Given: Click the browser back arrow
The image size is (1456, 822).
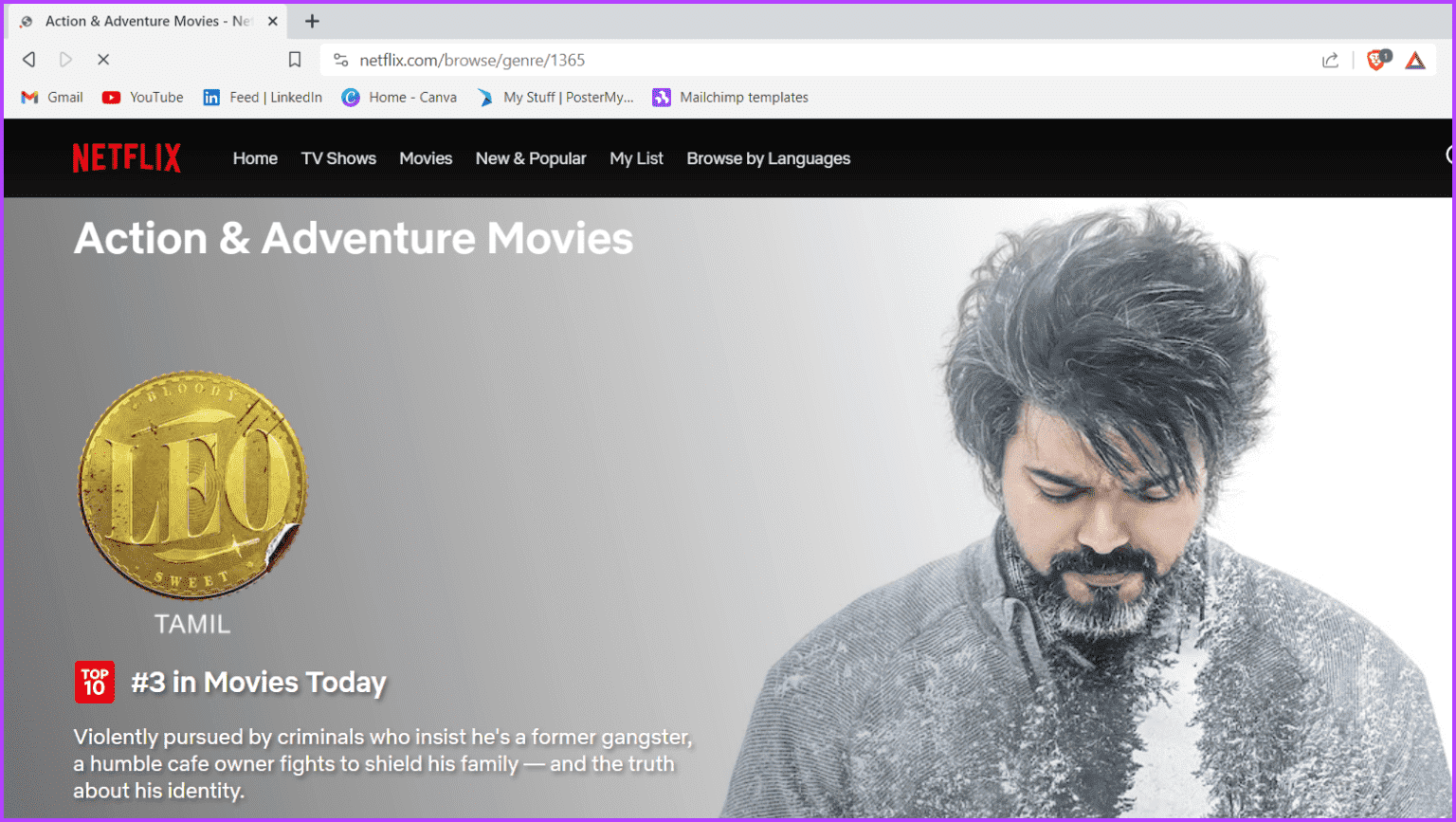Looking at the screenshot, I should click(29, 60).
